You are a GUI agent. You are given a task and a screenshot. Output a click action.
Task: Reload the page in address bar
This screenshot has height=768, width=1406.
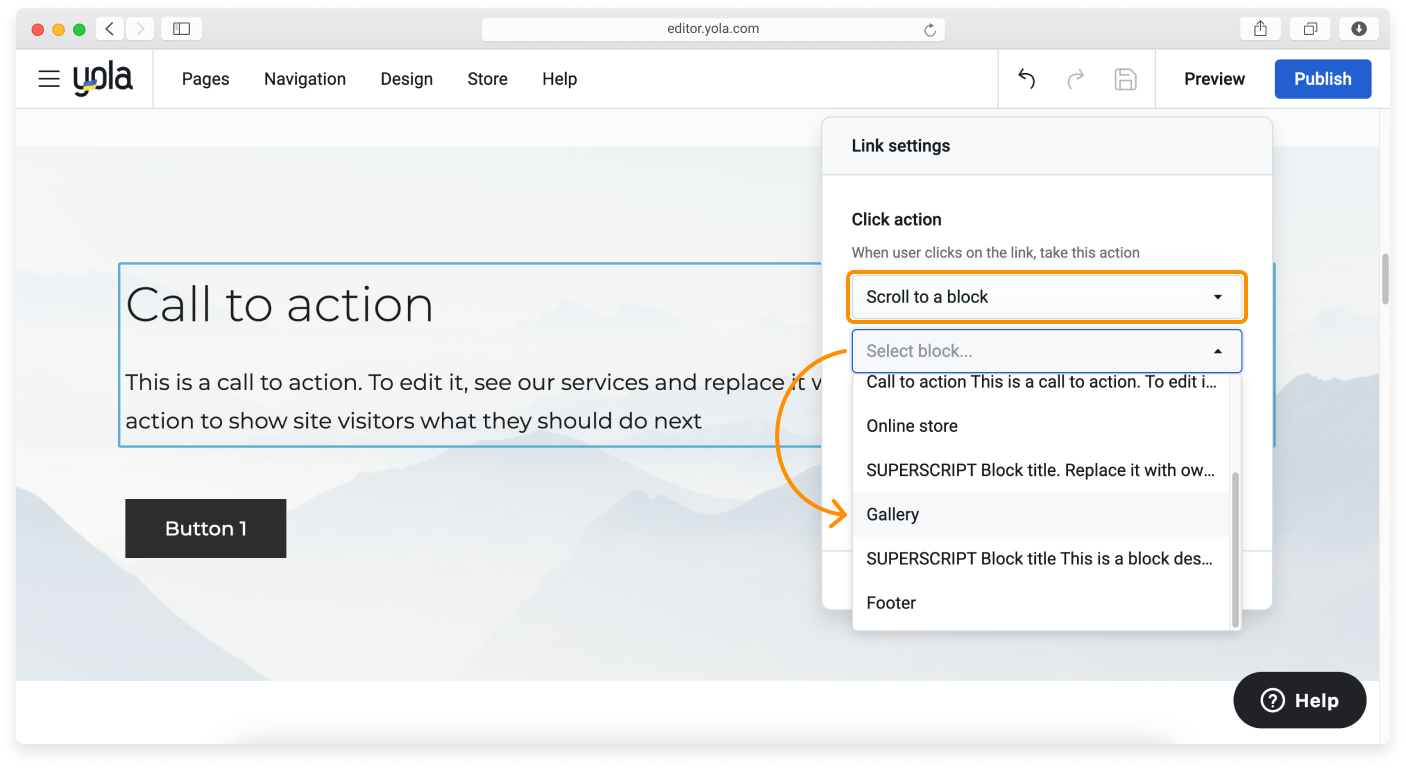tap(930, 30)
